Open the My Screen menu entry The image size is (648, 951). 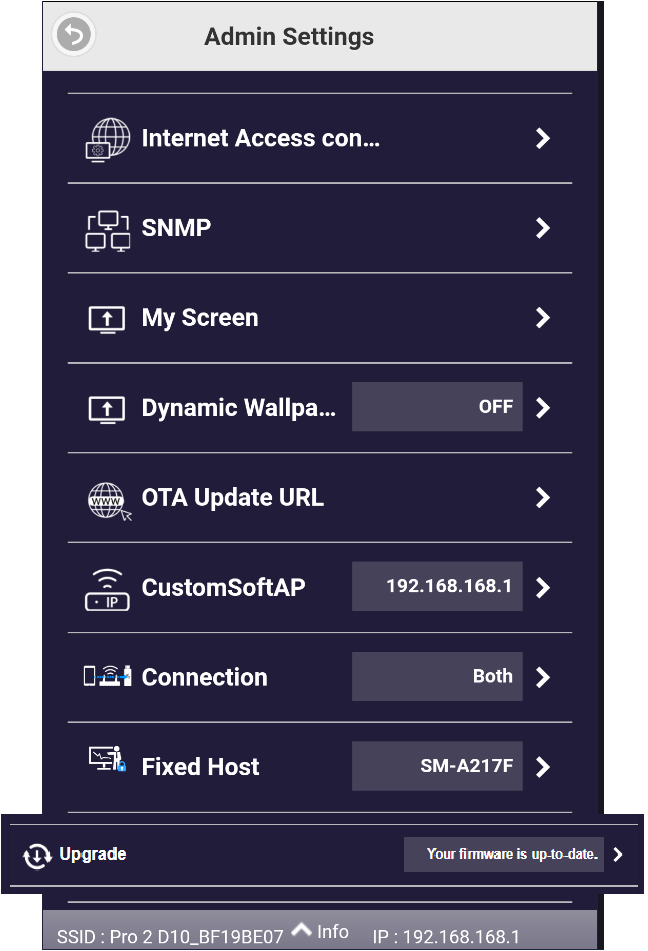click(x=200, y=318)
